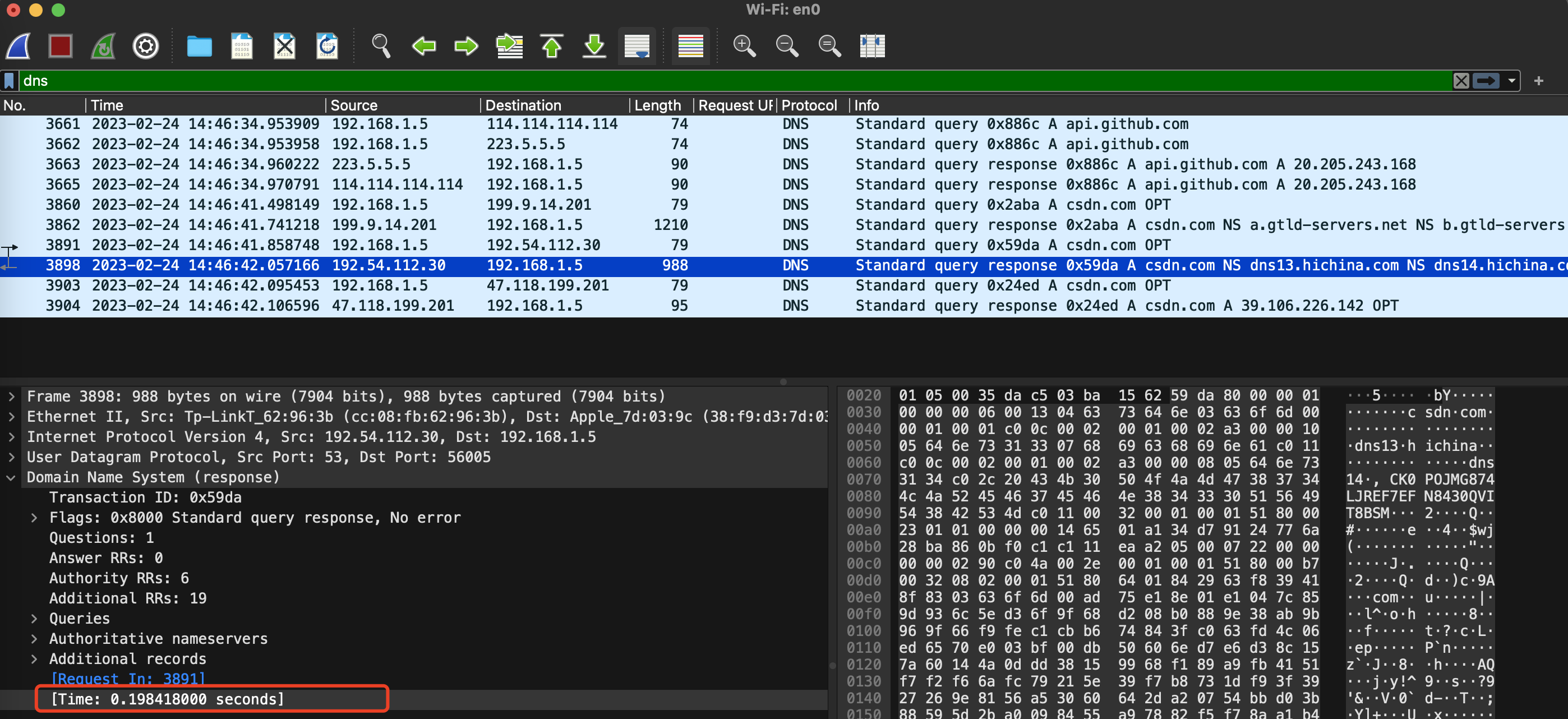Sort by Source column header
1568x719 pixels.
(403, 105)
